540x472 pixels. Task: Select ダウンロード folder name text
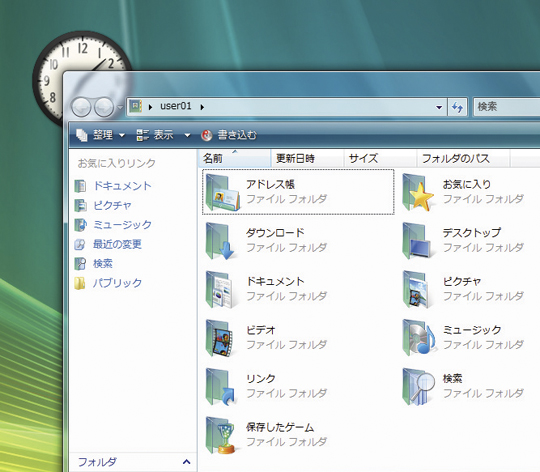276,233
